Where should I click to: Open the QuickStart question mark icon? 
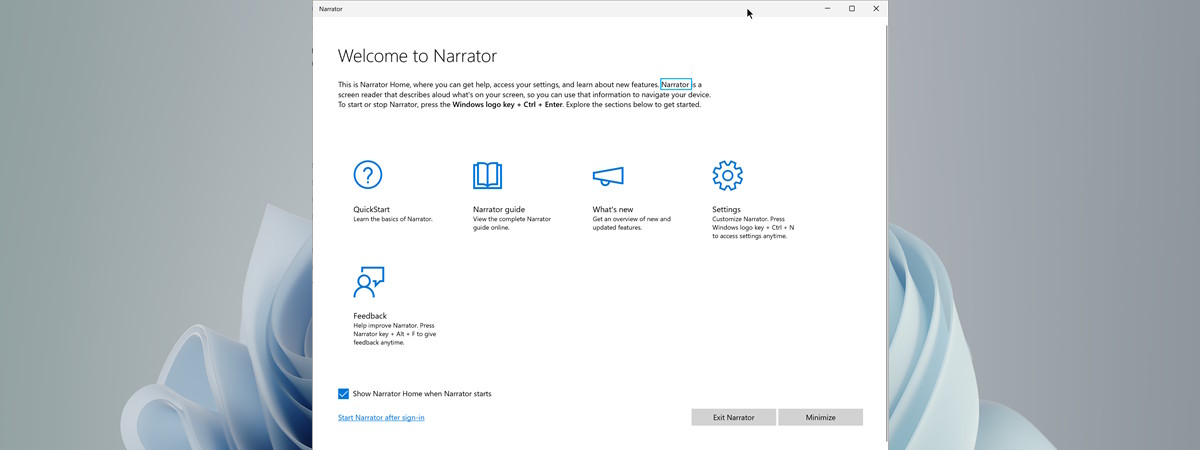coord(368,175)
